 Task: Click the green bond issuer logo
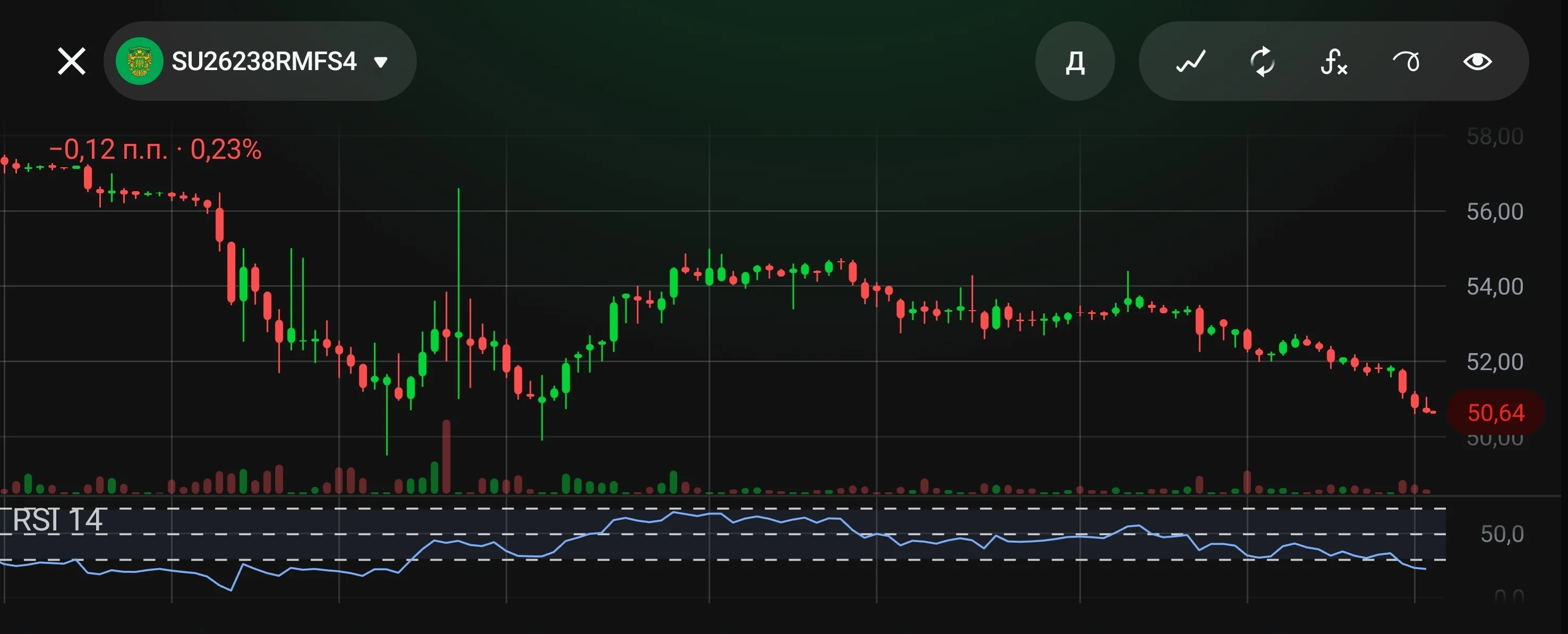coord(140,62)
